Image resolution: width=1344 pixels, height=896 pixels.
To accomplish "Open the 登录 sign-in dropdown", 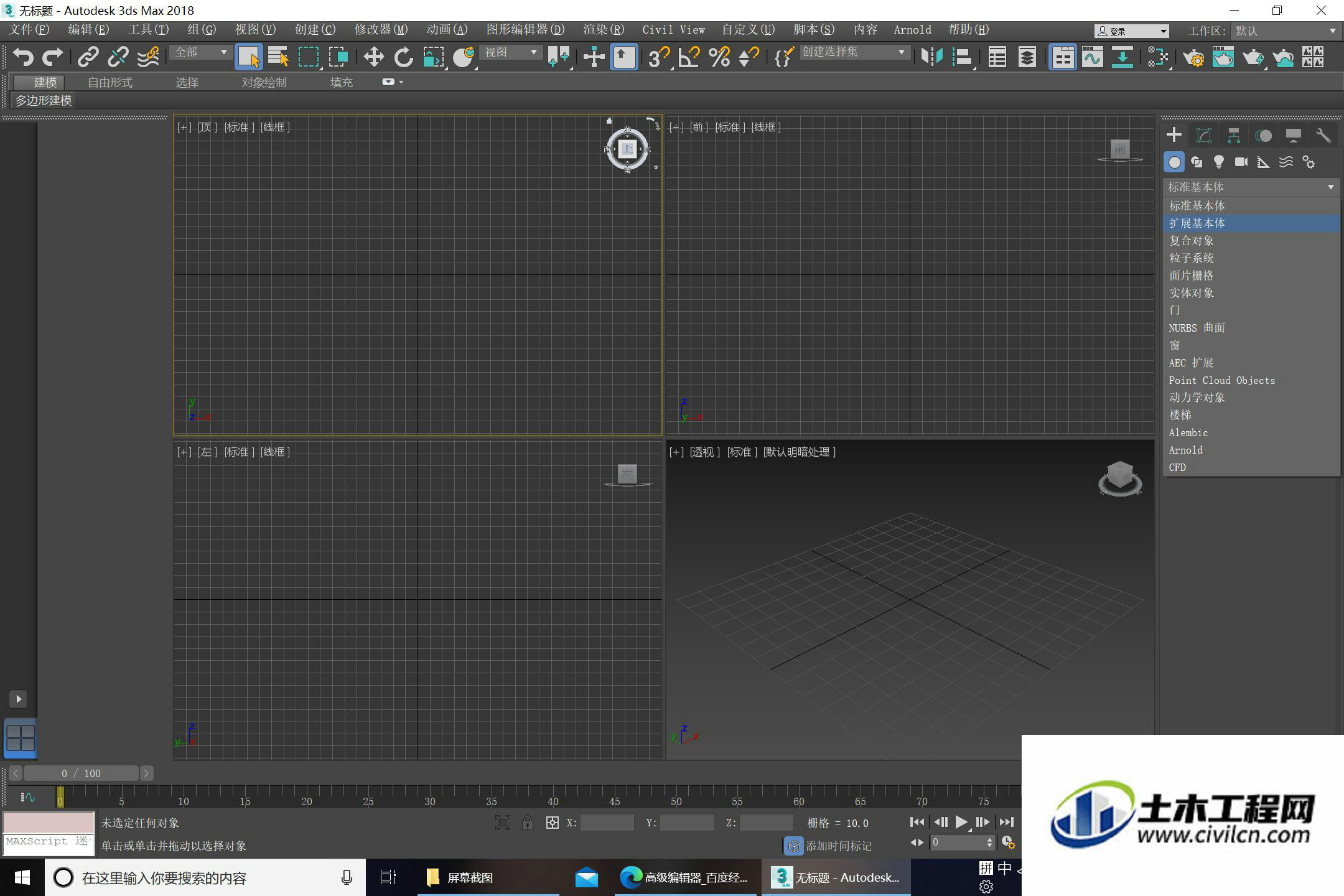I will coord(1132,30).
